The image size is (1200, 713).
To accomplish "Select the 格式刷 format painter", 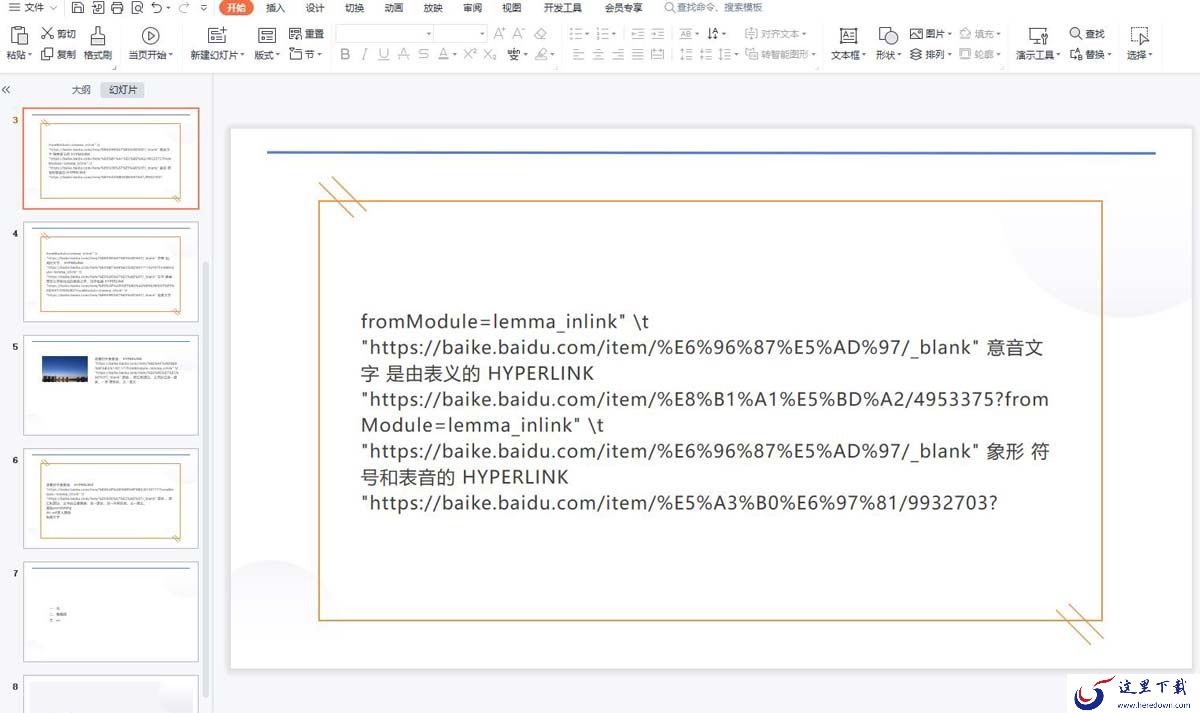I will click(98, 44).
